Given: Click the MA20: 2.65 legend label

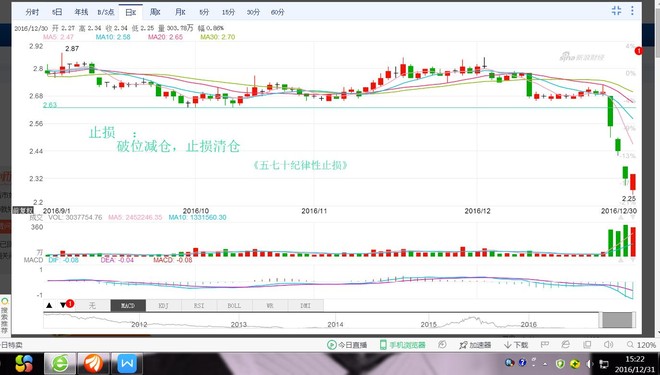Looking at the screenshot, I should click(165, 37).
